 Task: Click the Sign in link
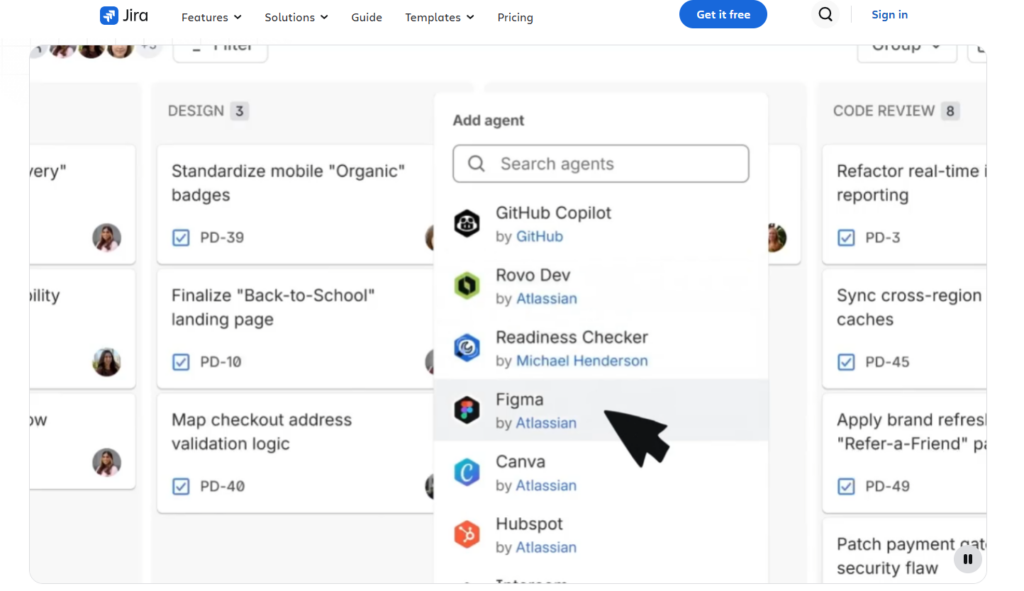pos(889,14)
